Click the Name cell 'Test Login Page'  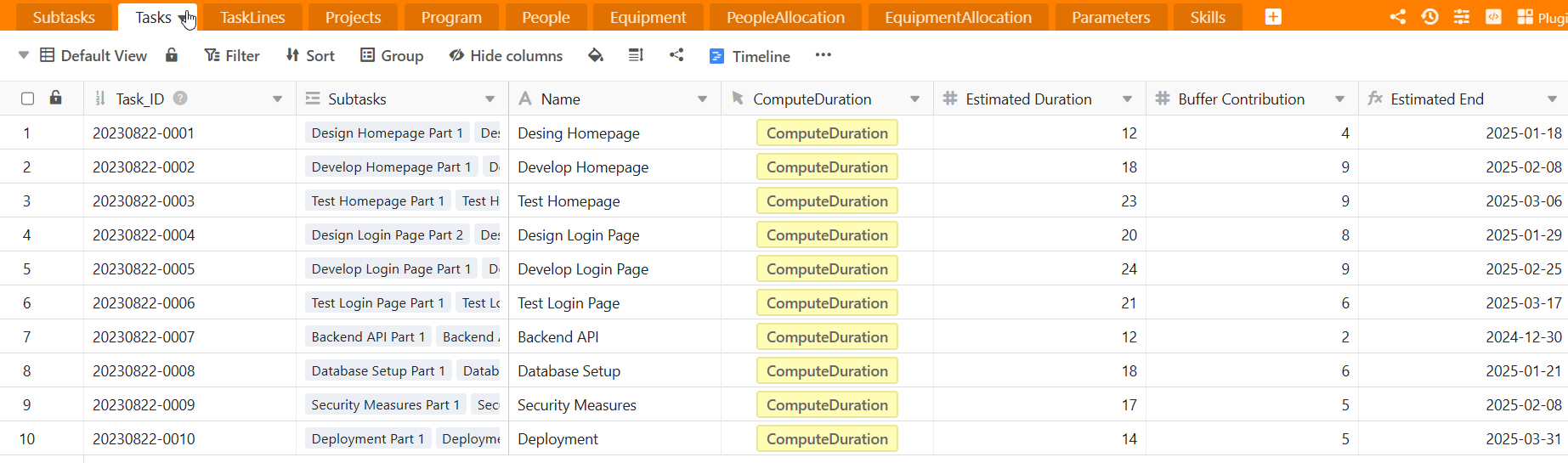tap(569, 303)
